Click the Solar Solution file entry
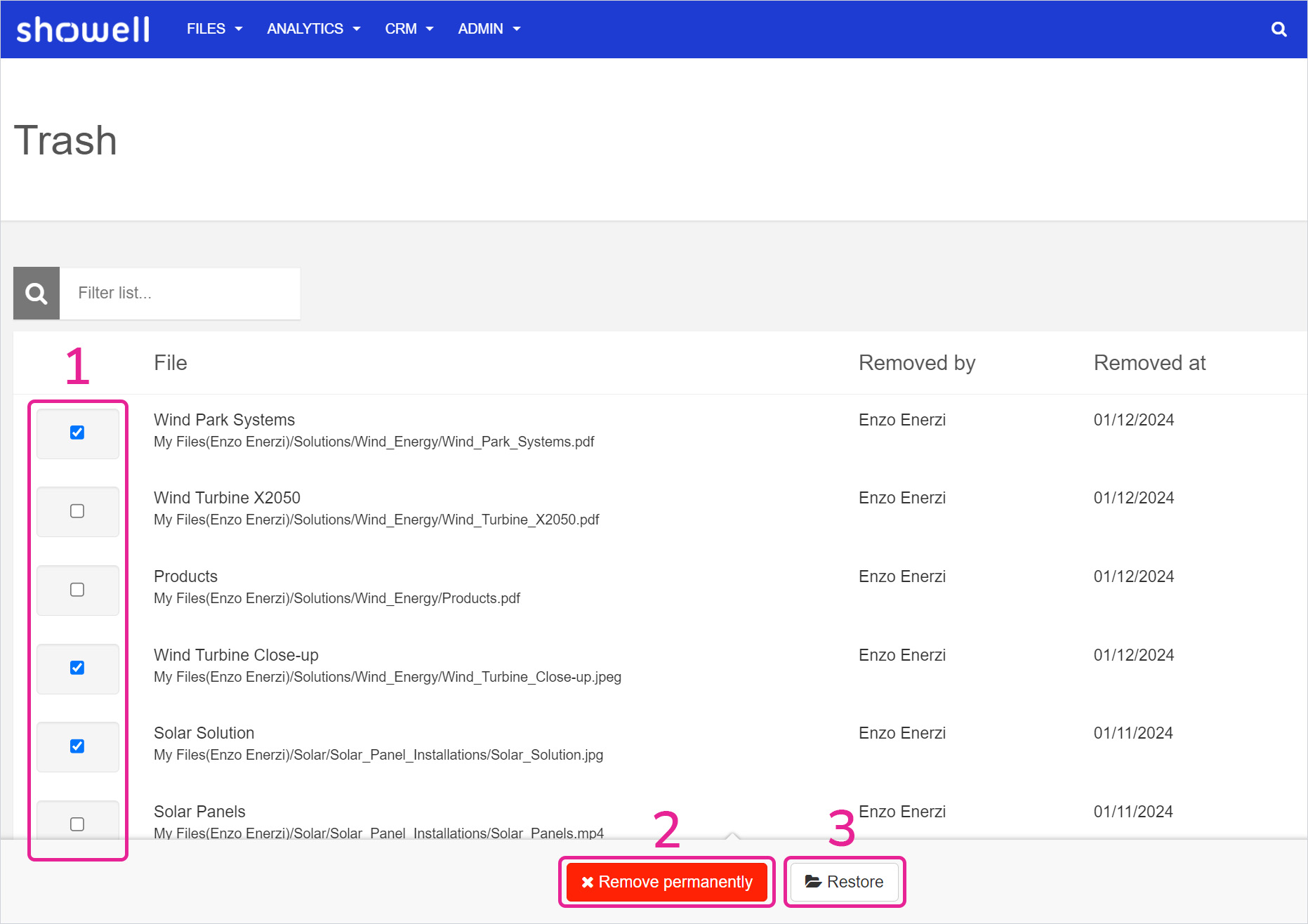1308x924 pixels. (x=204, y=733)
